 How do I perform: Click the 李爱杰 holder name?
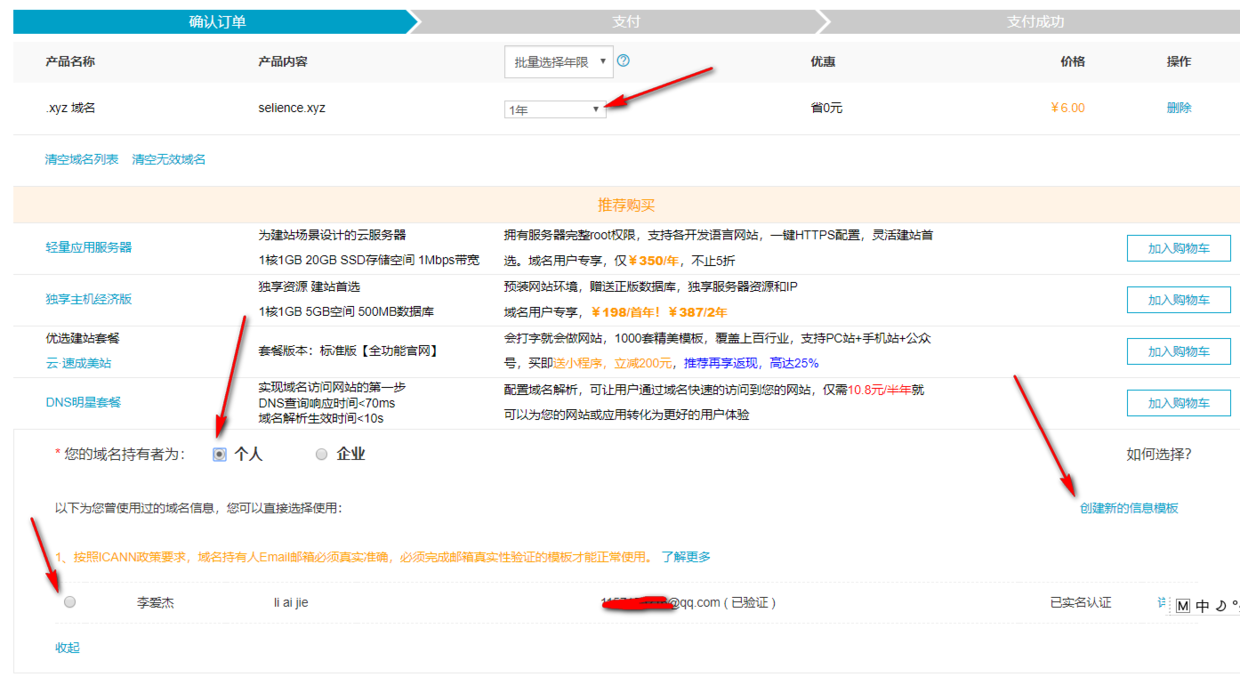coord(155,603)
